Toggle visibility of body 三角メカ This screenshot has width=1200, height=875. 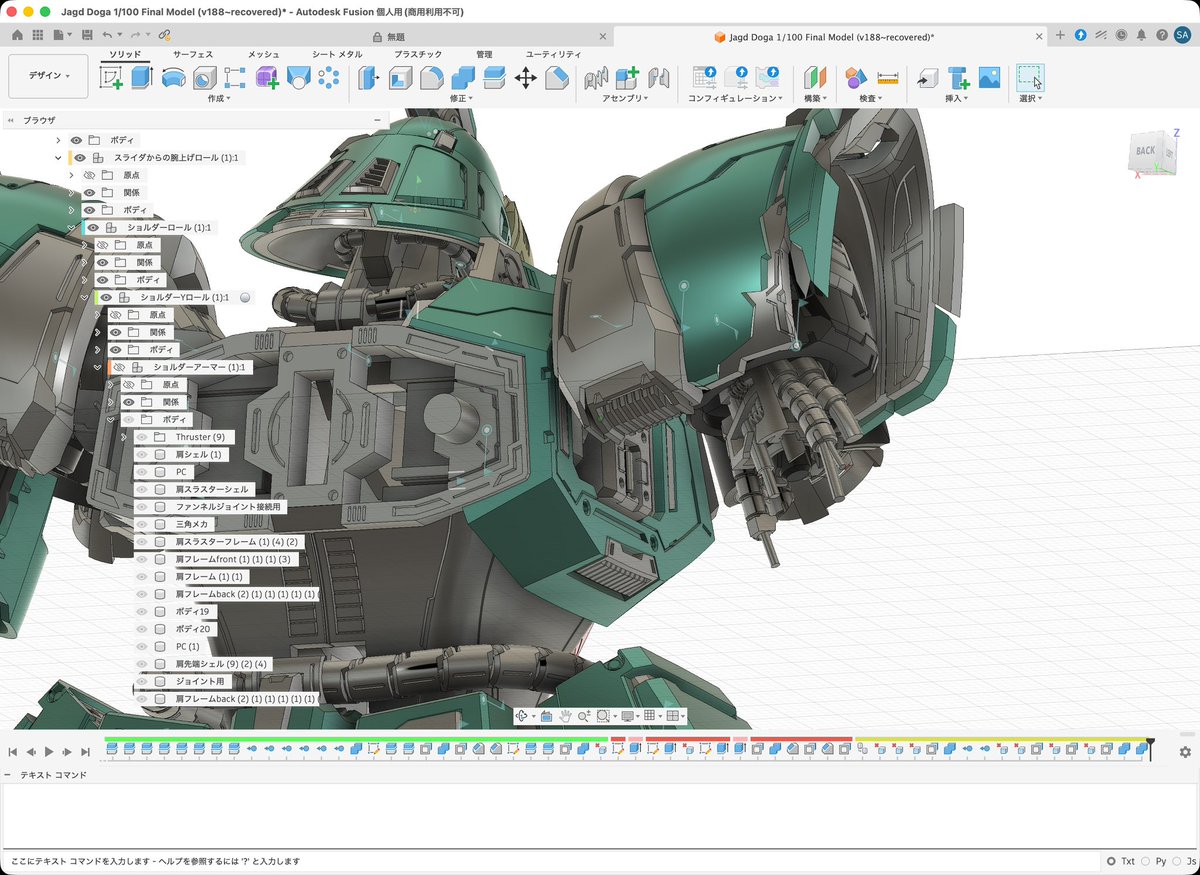[x=141, y=525]
